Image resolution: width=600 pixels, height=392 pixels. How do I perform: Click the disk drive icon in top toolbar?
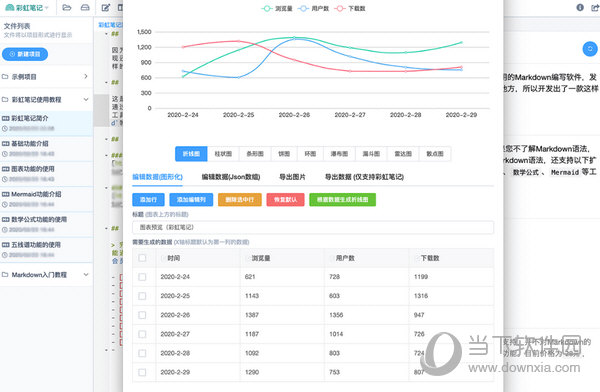(x=85, y=8)
